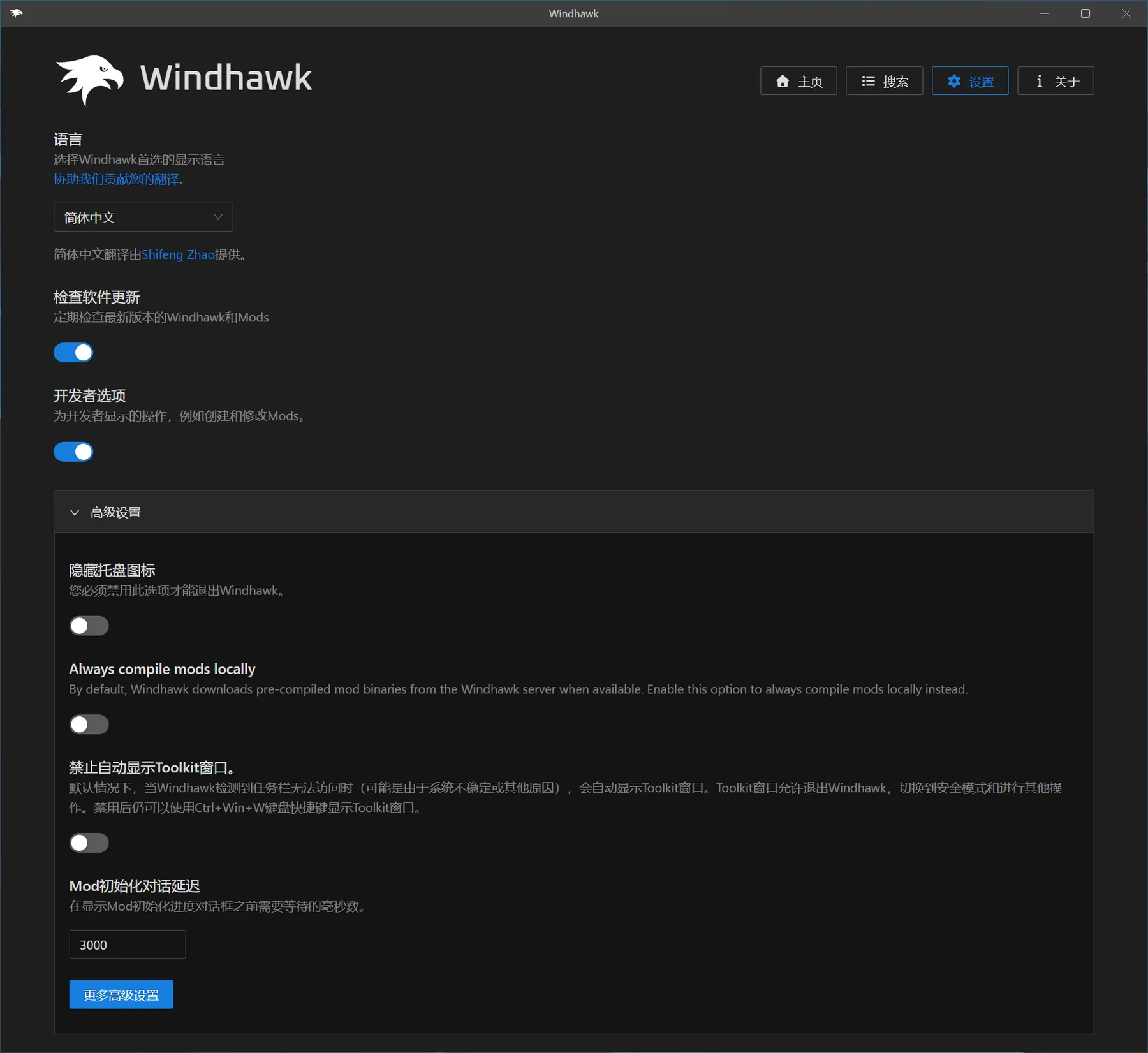Screen dimensions: 1148x1053
Task: Enable the 隐藏托盘图标 hide tray icon switch
Action: point(89,626)
